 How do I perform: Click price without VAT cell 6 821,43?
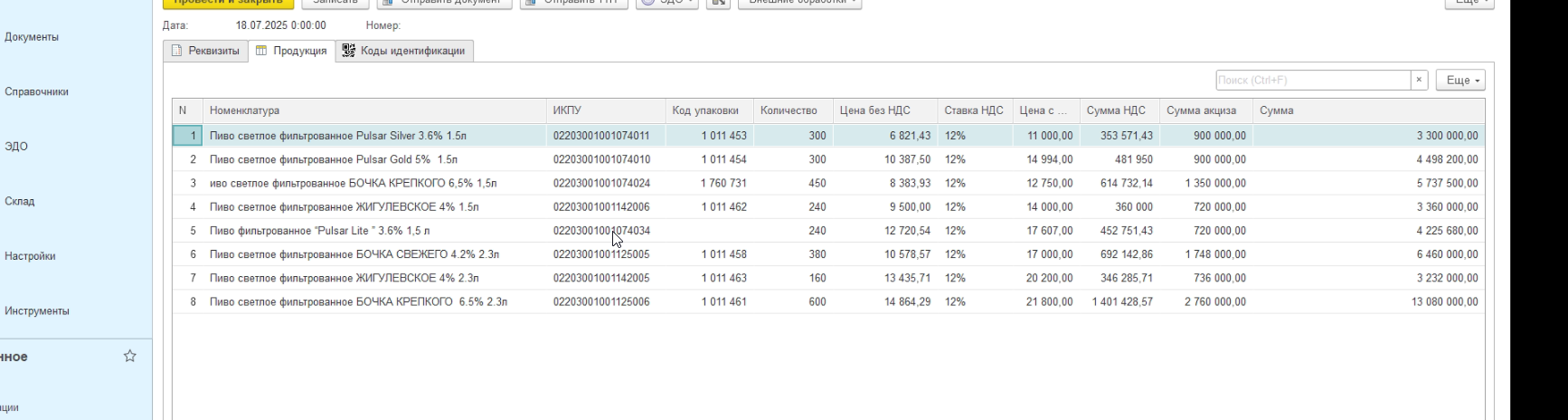(x=885, y=136)
